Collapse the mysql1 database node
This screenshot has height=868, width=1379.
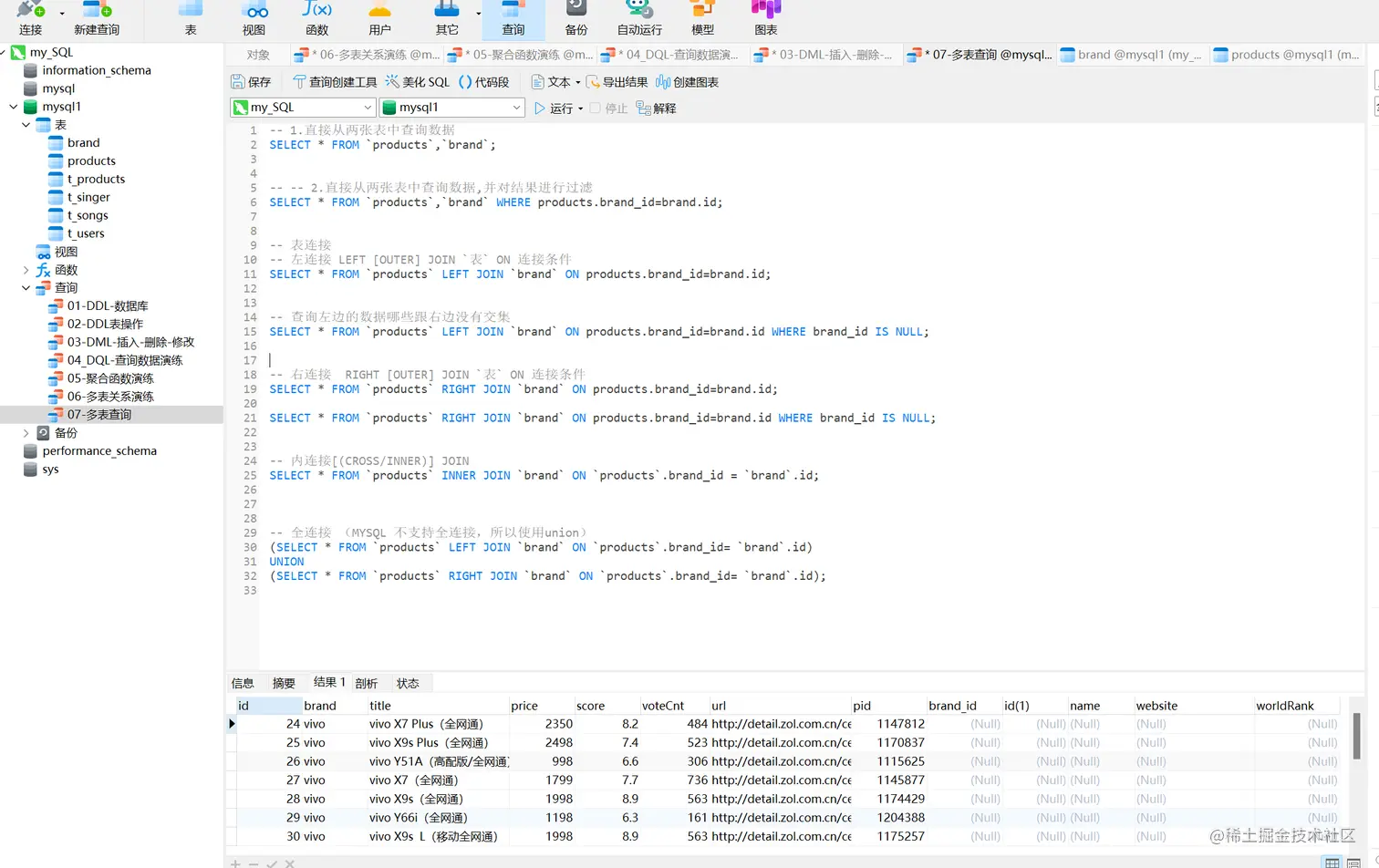tap(13, 107)
